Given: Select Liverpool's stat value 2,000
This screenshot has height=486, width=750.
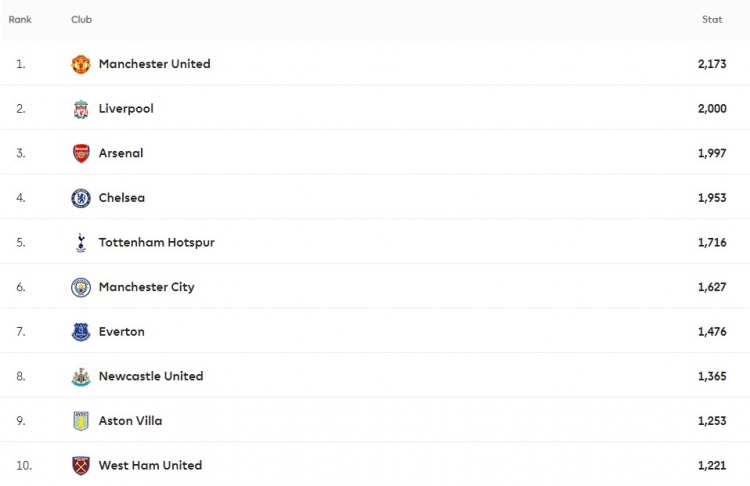Looking at the screenshot, I should (712, 109).
